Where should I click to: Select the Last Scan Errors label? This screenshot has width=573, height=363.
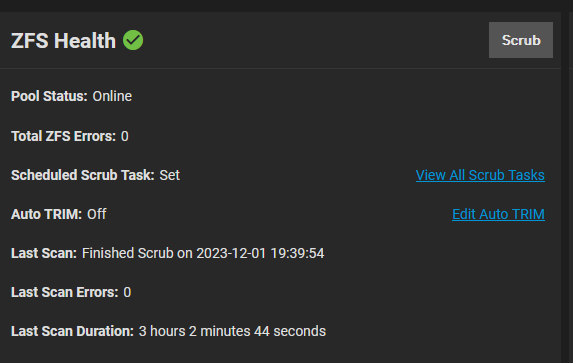click(65, 292)
